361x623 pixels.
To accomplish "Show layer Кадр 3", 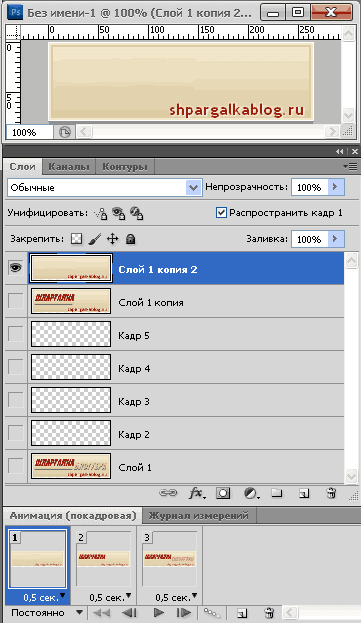I will (15, 400).
